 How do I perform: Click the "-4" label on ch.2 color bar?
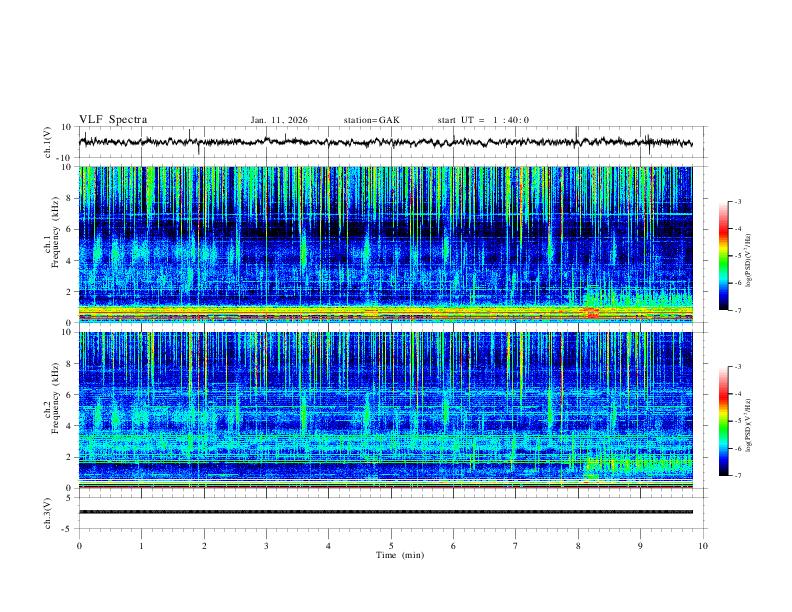[x=737, y=394]
